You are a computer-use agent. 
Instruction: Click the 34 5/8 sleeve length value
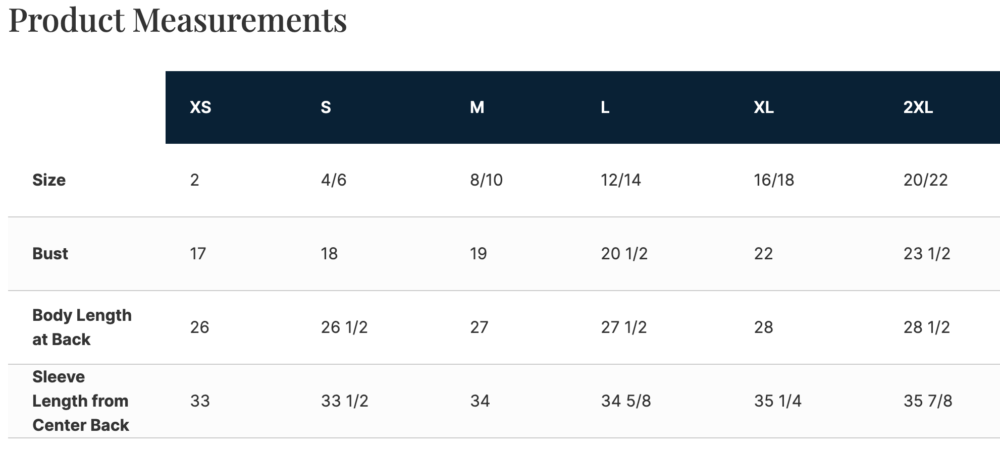(625, 401)
